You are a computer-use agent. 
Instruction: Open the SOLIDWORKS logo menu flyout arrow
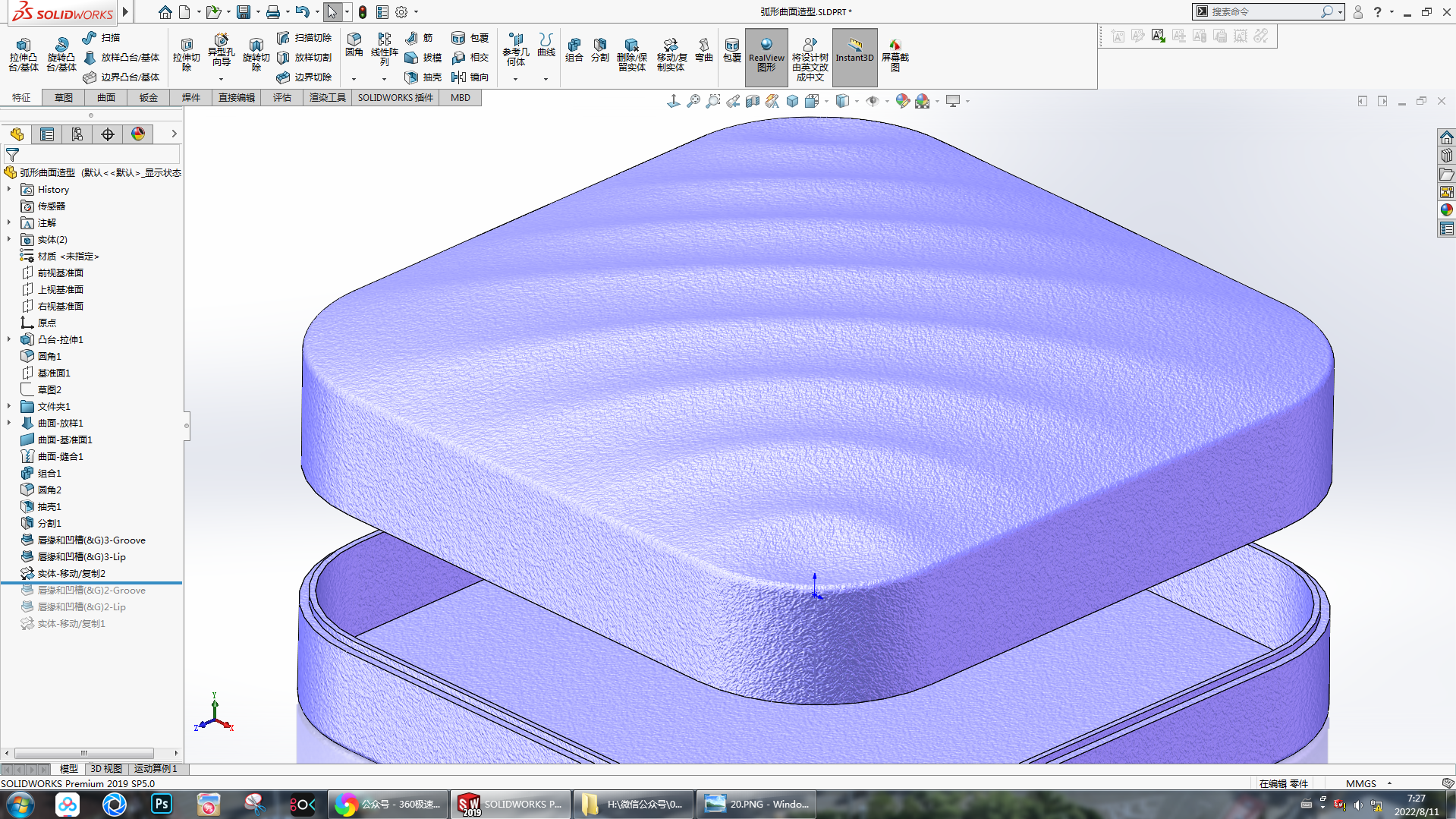tap(125, 12)
